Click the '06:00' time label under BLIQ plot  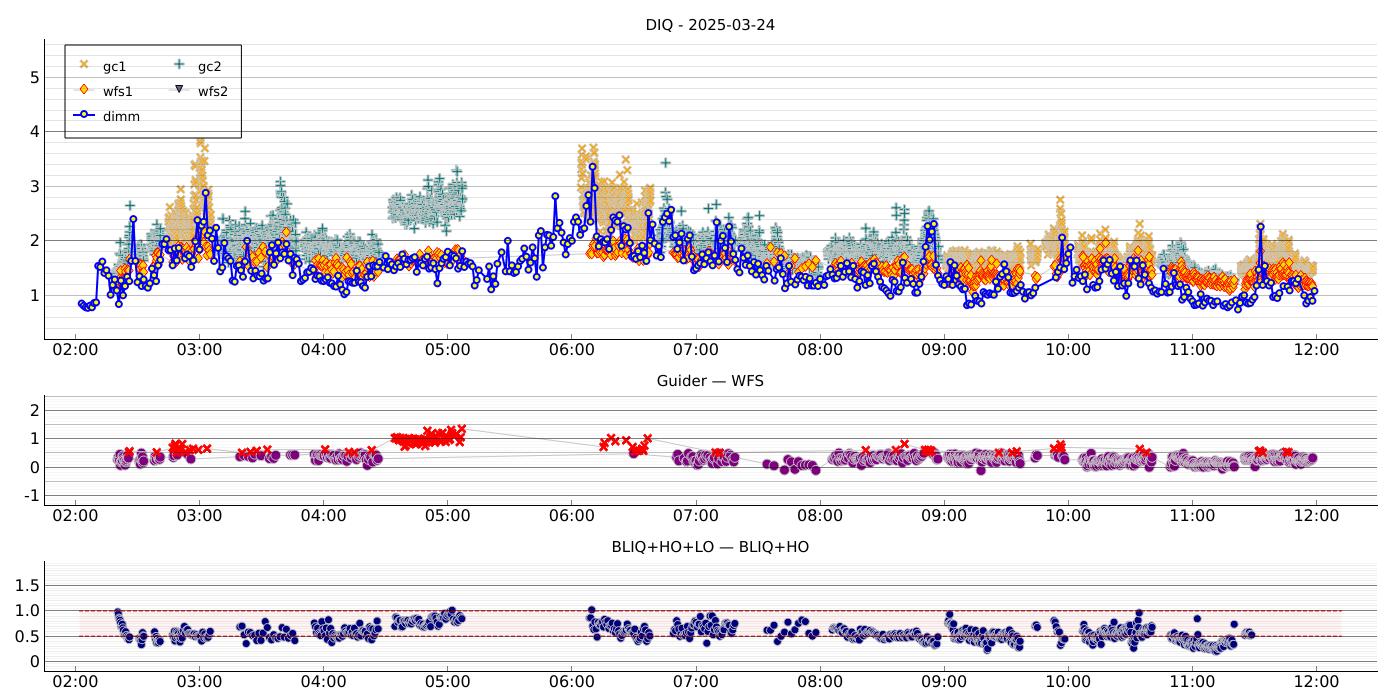[571, 682]
